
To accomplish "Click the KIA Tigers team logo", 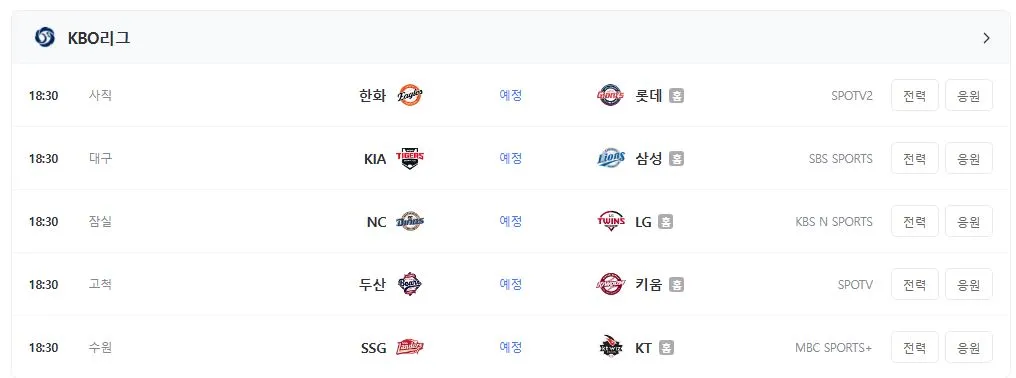I will pos(410,158).
